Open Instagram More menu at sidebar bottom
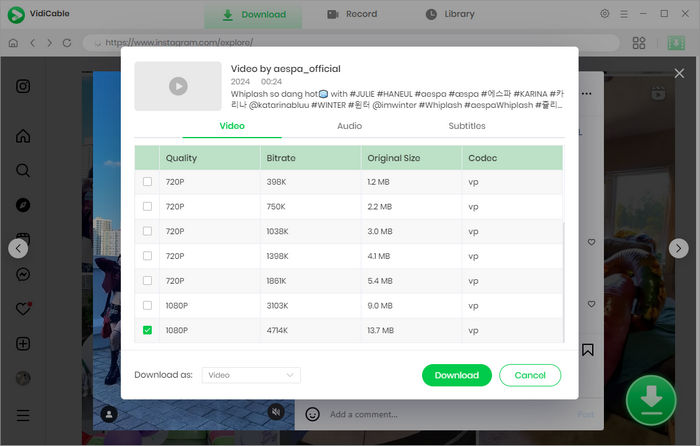This screenshot has width=700, height=446. 23,415
